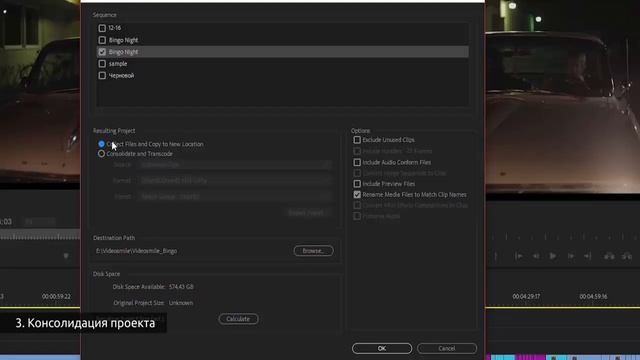Click the 574.43 GB disk space value
Screen dimensions: 640x360
click(x=181, y=287)
